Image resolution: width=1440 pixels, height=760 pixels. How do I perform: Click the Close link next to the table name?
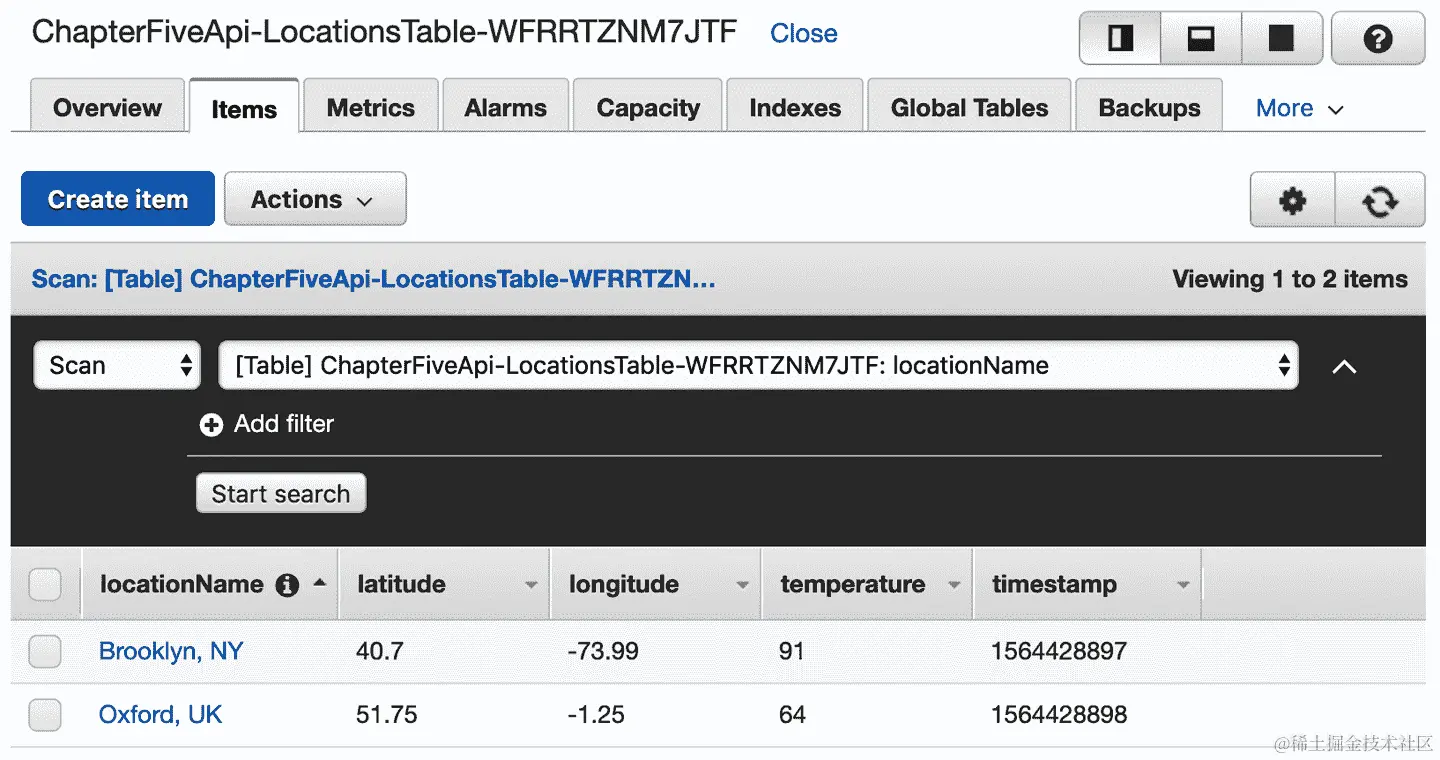tap(804, 33)
